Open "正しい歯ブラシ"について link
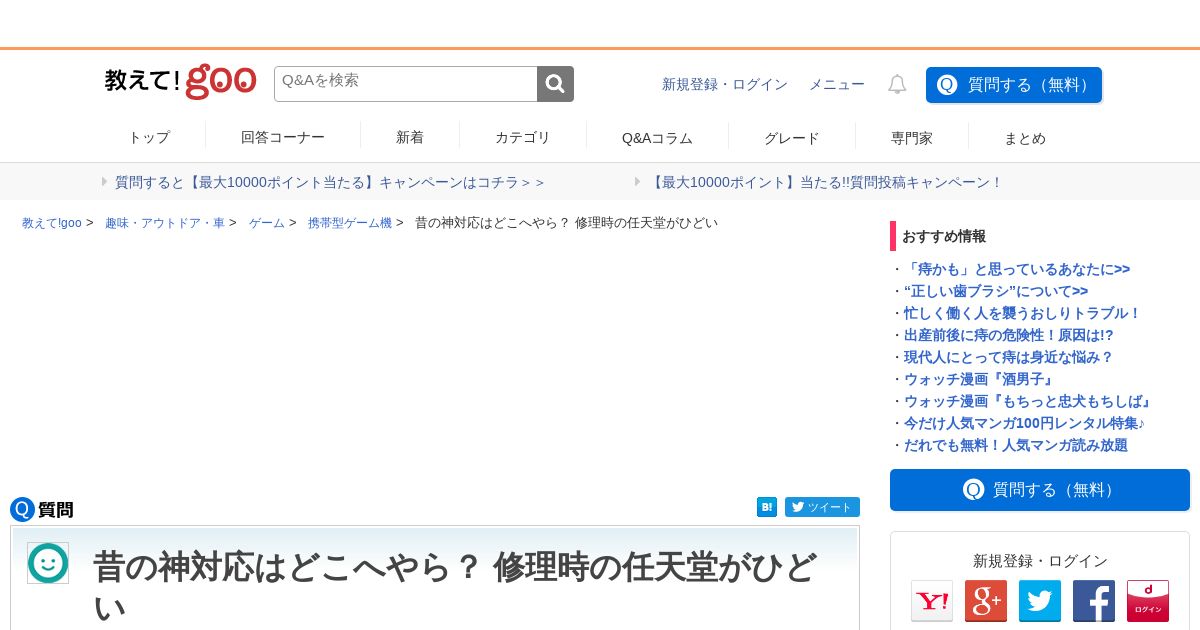 tap(996, 291)
